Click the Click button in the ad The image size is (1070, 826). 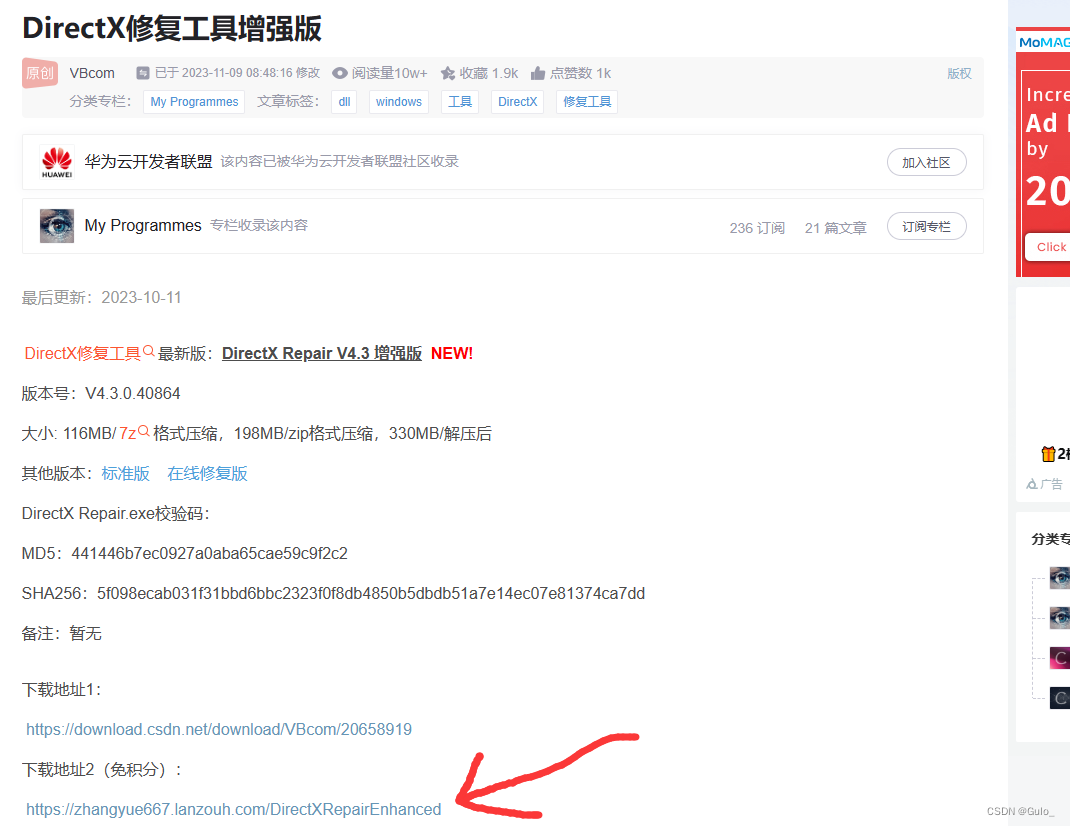(x=1048, y=247)
